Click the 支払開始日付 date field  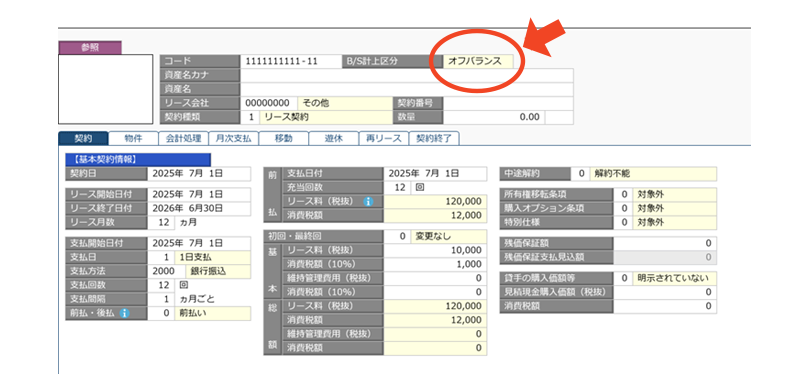199,243
